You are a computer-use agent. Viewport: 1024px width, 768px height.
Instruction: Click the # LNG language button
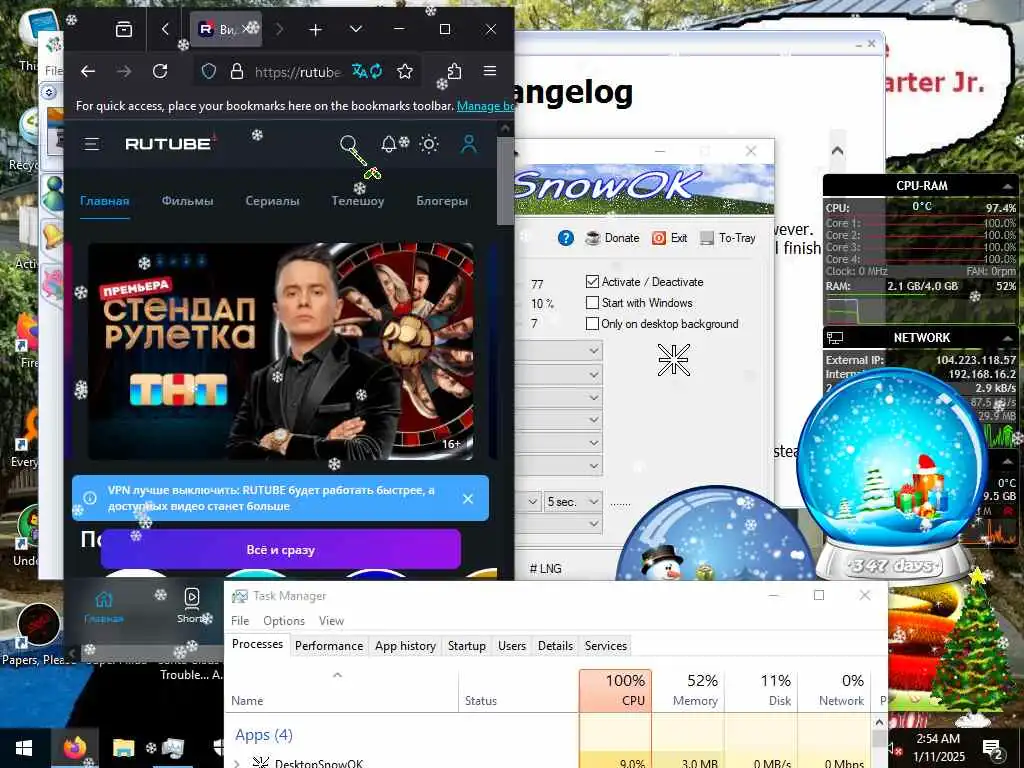coord(545,568)
